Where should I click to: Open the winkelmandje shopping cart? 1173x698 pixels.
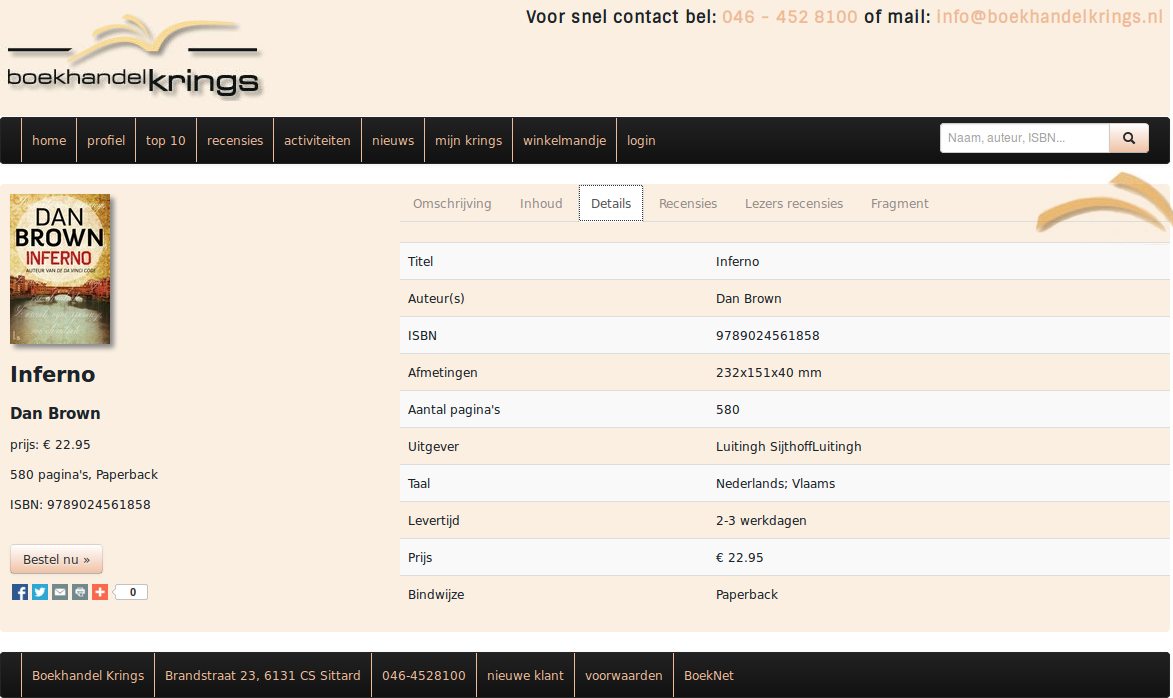564,141
